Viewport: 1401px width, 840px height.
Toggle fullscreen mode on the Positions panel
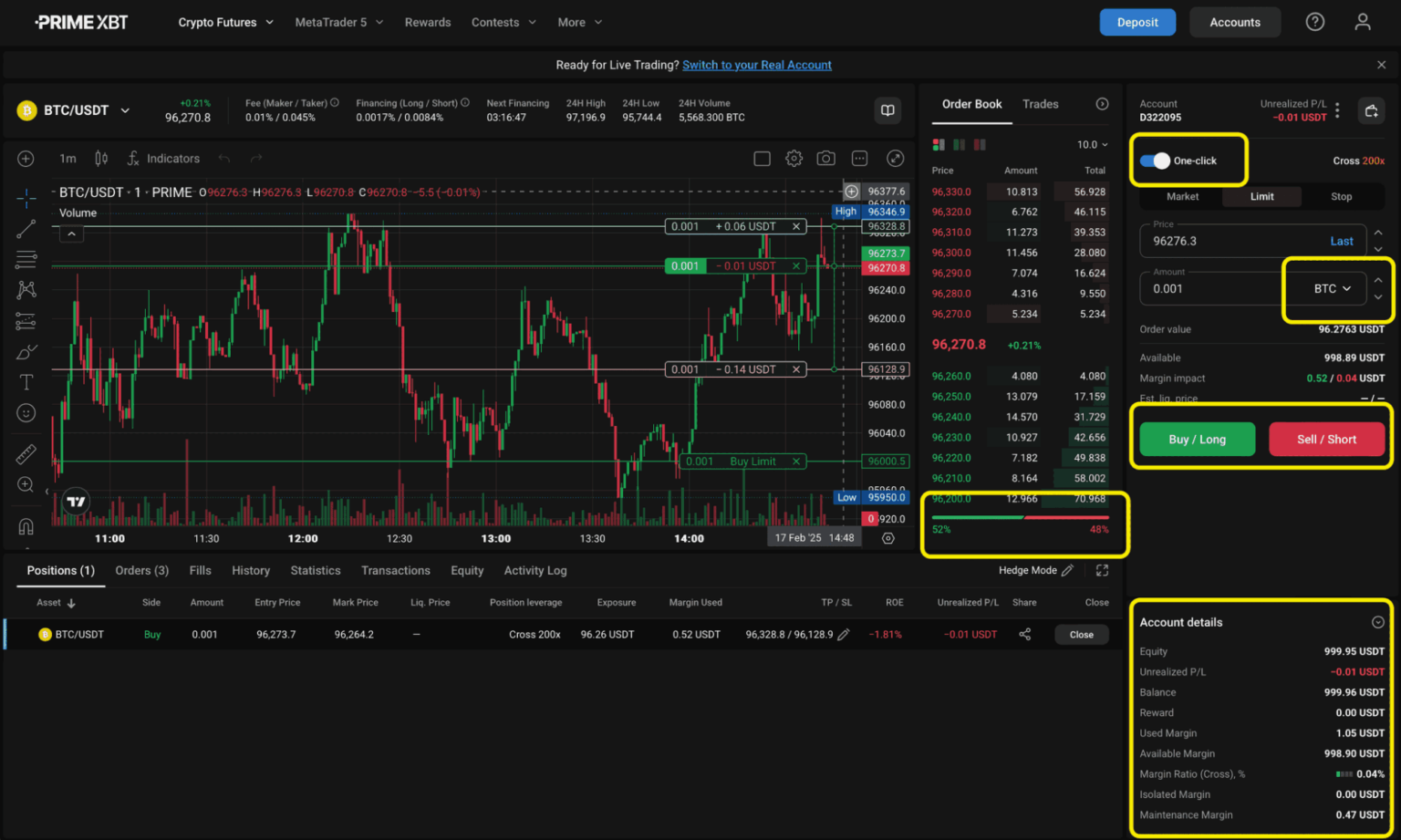[x=1102, y=570]
